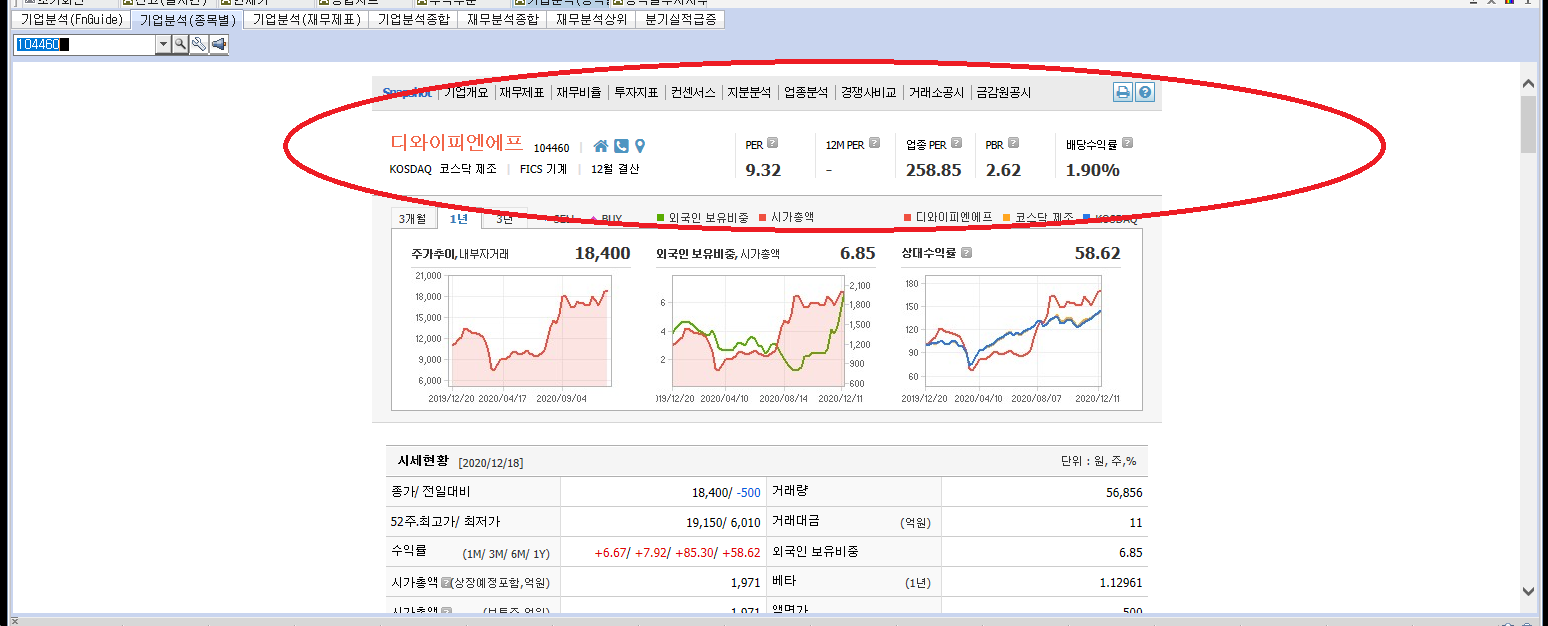Click the help icon beside the PER label

point(772,144)
